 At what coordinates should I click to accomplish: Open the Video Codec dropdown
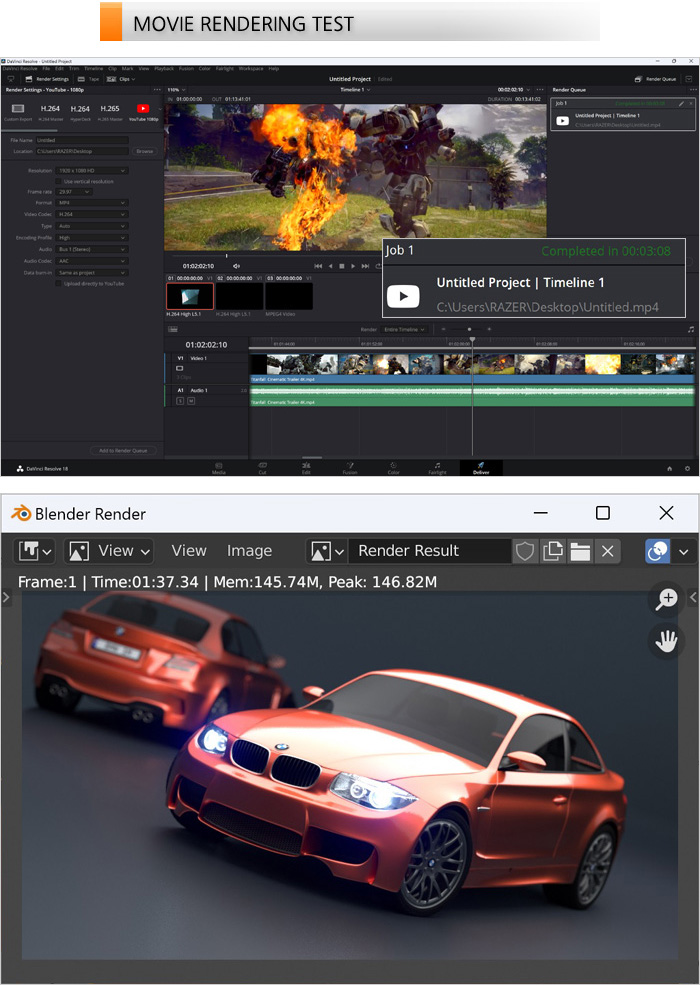pyautogui.click(x=92, y=214)
